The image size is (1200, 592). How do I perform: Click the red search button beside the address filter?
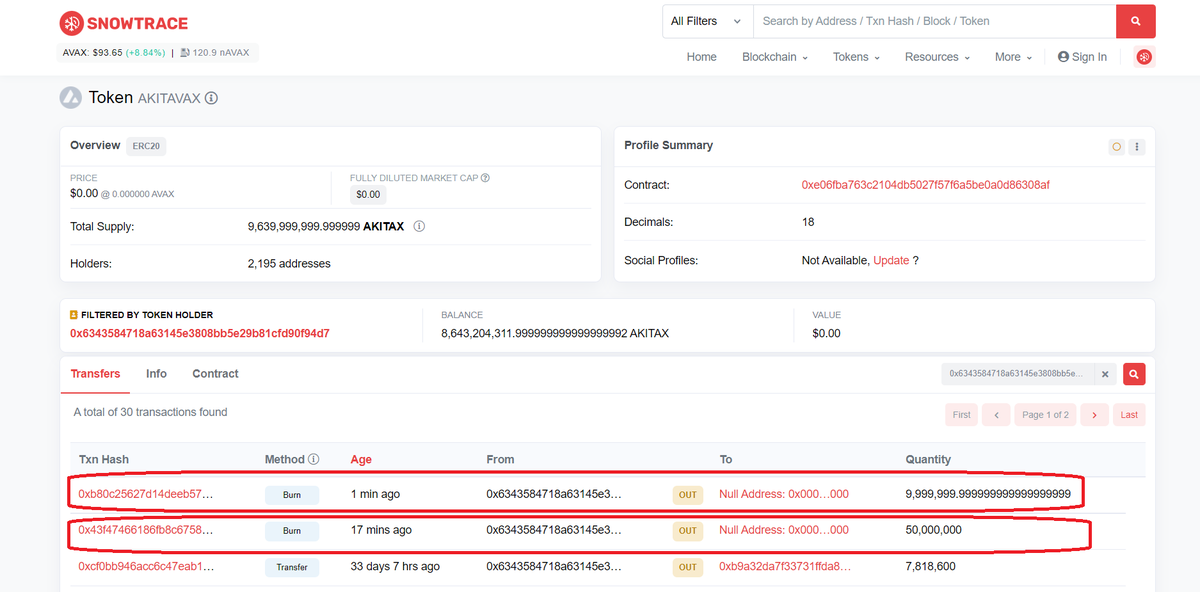point(1134,374)
